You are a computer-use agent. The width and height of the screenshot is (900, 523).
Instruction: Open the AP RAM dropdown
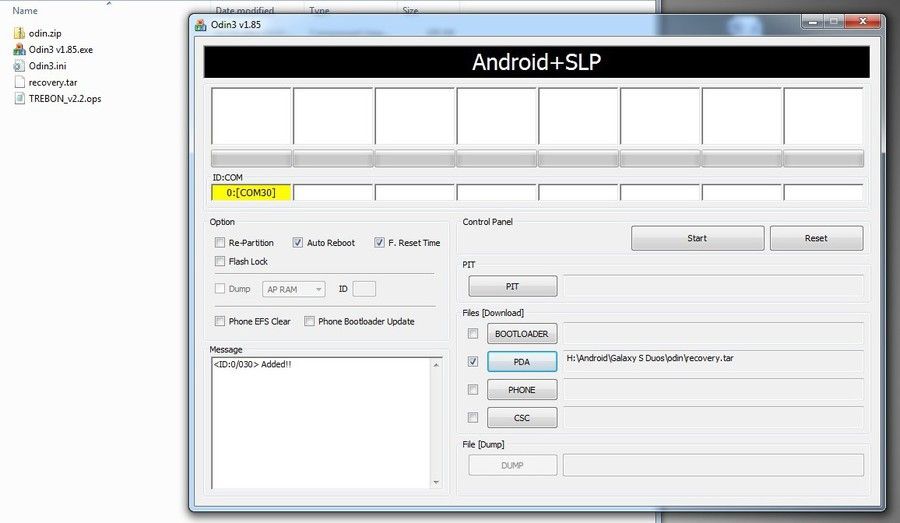(x=294, y=289)
